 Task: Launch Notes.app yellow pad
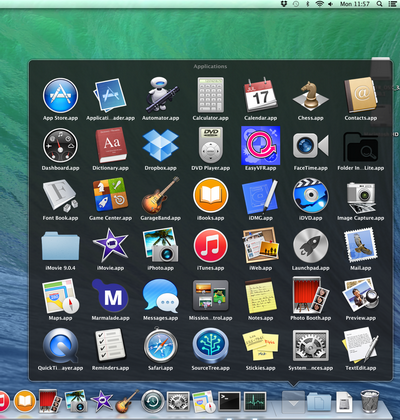(260, 296)
